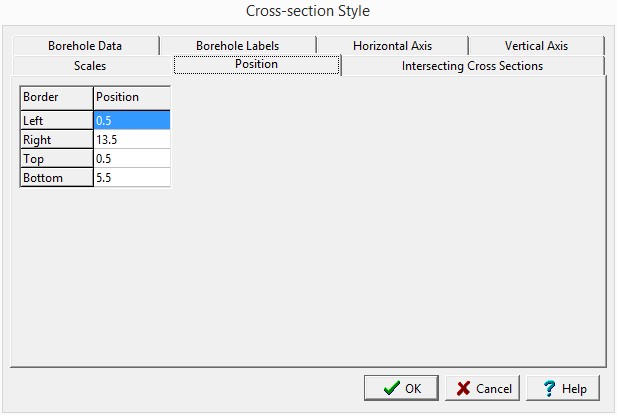617x415 pixels.
Task: Select the Top border position cell
Action: pyautogui.click(x=131, y=158)
